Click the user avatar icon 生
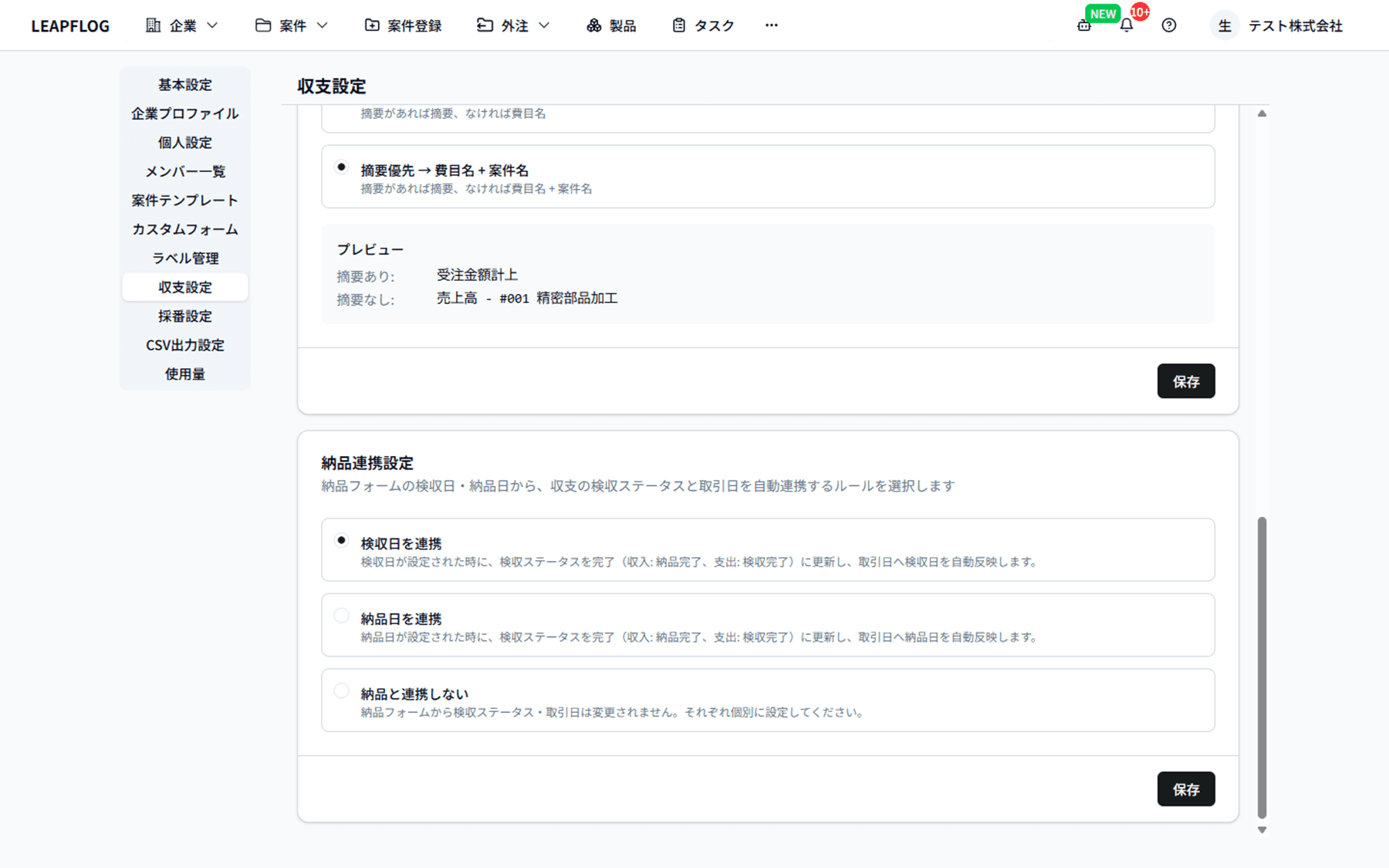This screenshot has width=1389, height=868. [1225, 25]
